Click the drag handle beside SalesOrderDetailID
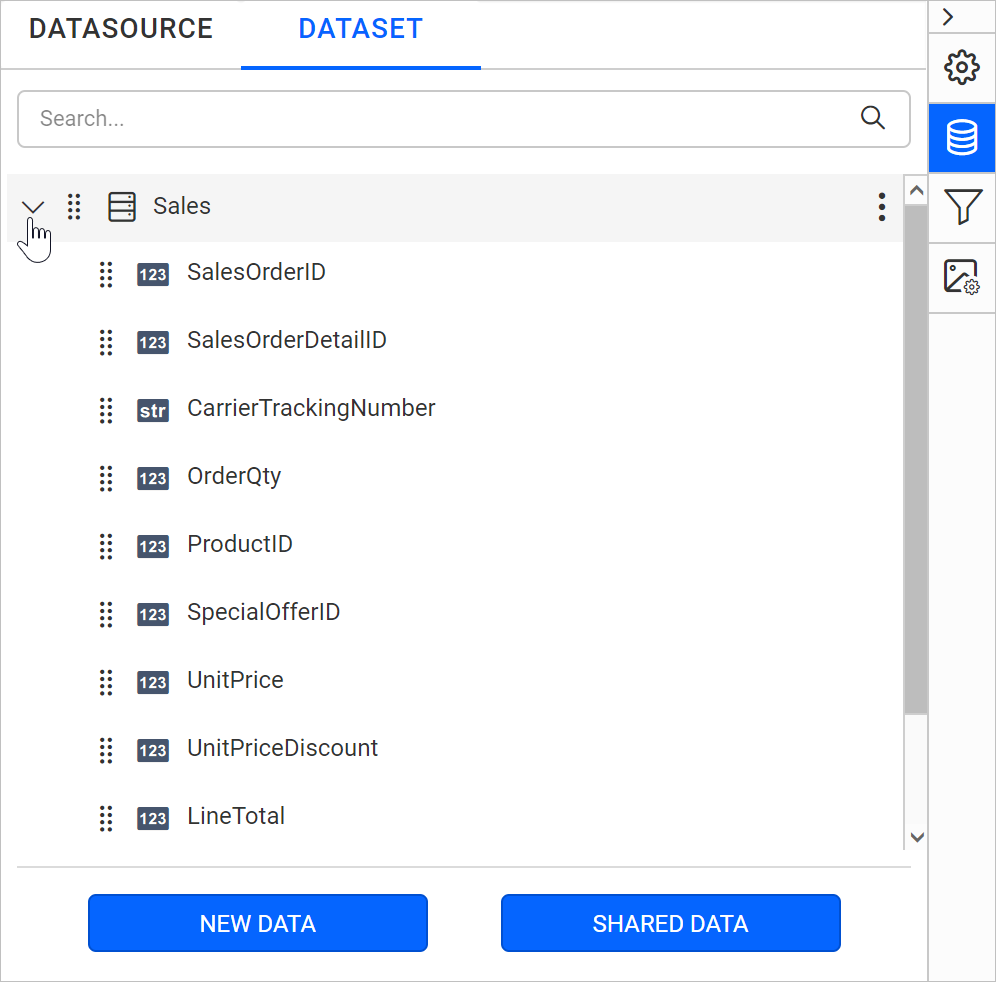This screenshot has height=982, width=996. 106,342
